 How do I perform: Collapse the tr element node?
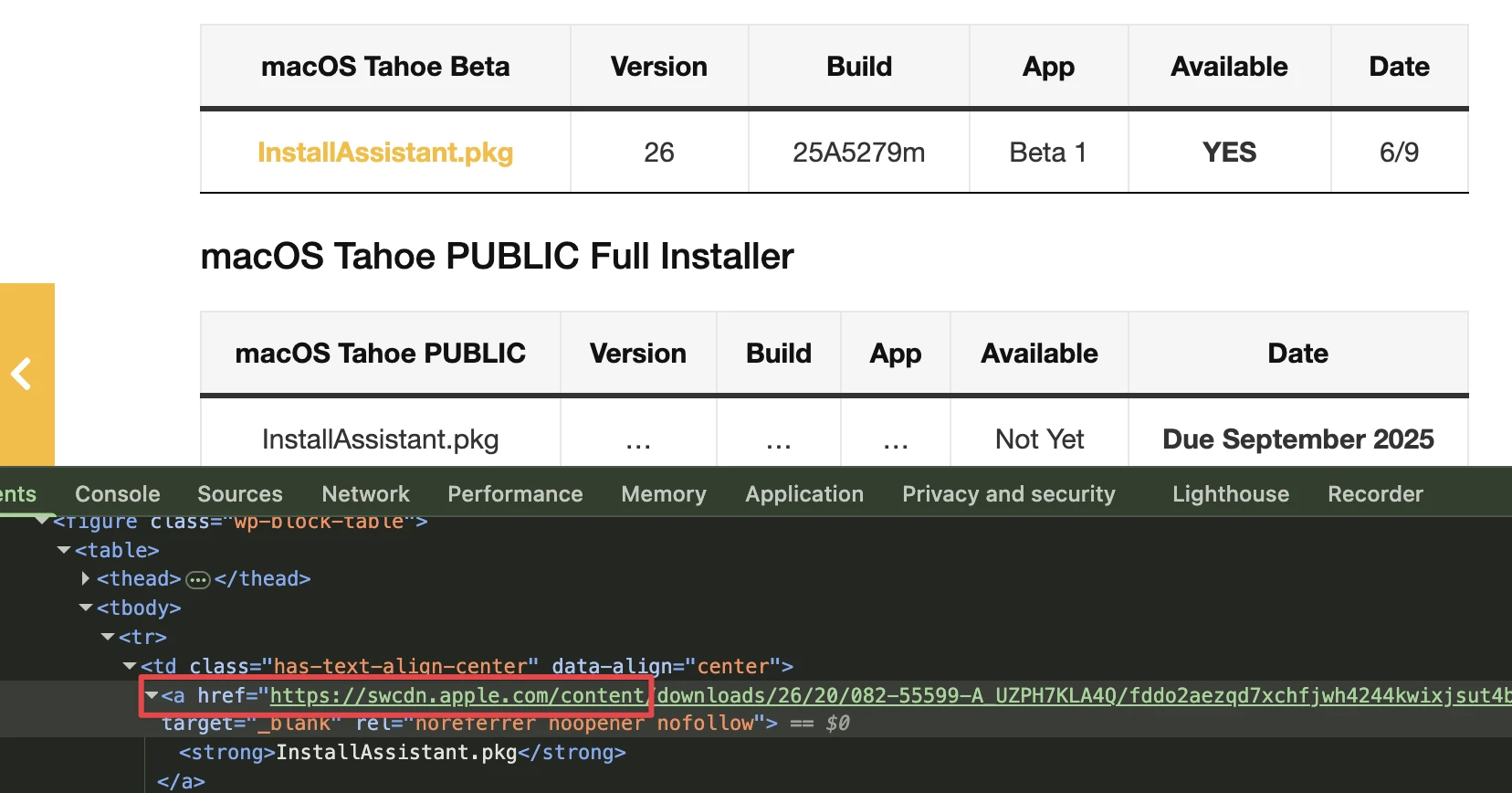click(108, 637)
